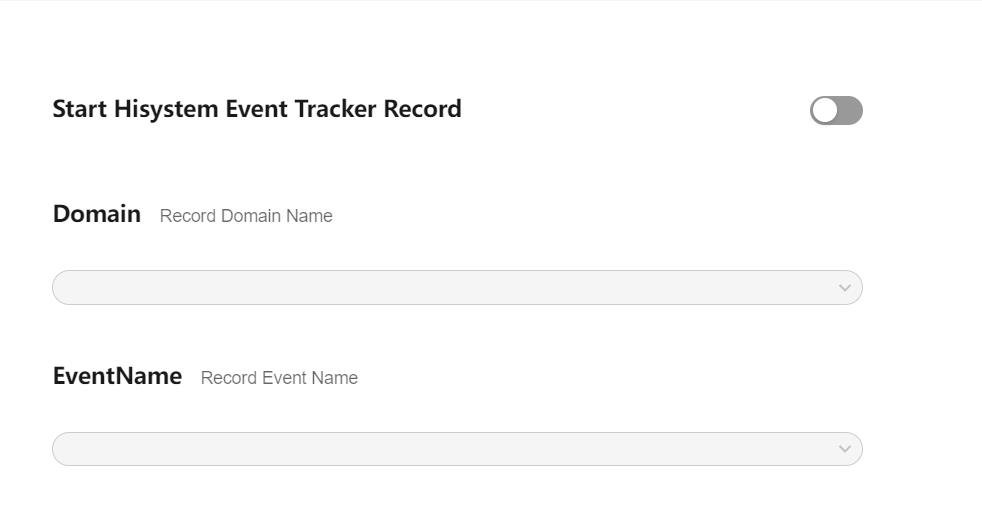Image resolution: width=982 pixels, height=509 pixels.
Task: Open the EventName dropdown list
Action: tap(457, 449)
